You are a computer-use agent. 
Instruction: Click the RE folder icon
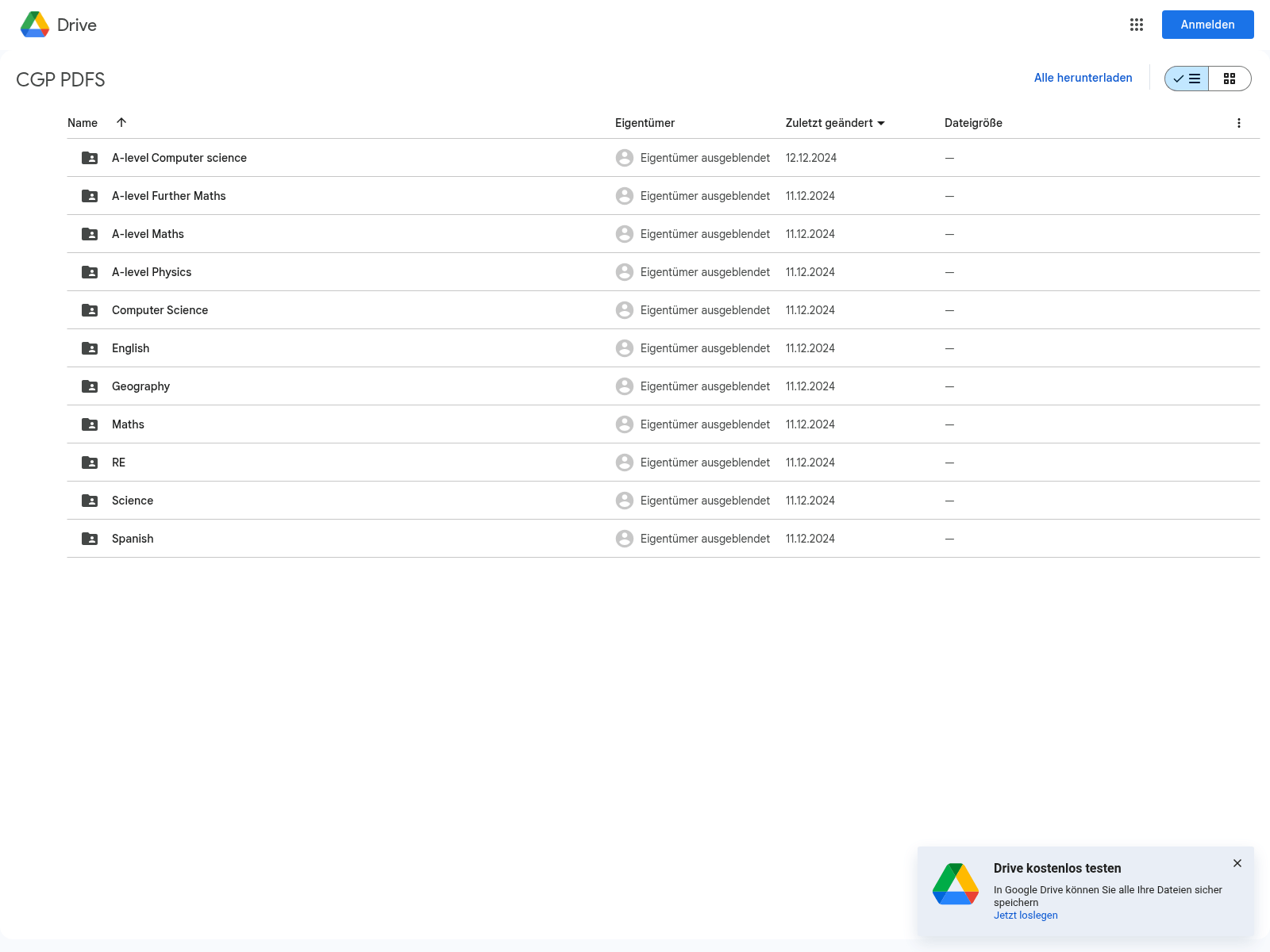[x=90, y=463]
